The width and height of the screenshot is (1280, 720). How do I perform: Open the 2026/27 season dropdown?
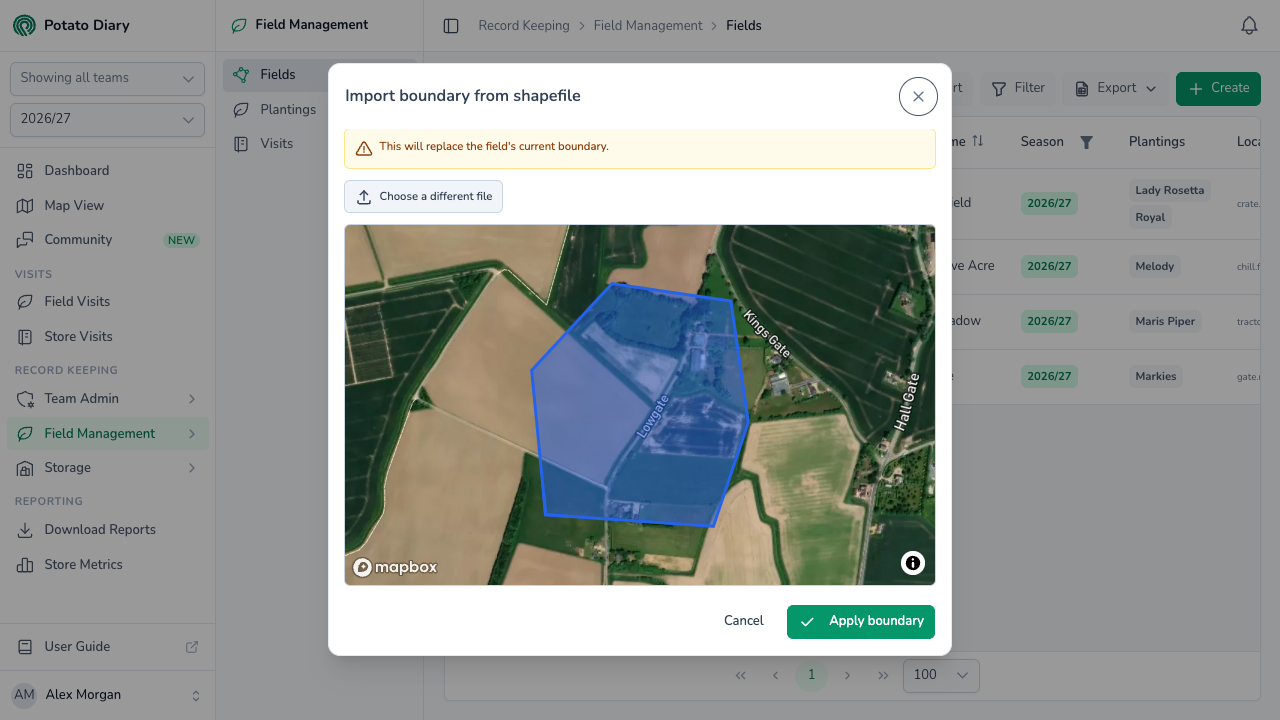(x=107, y=119)
